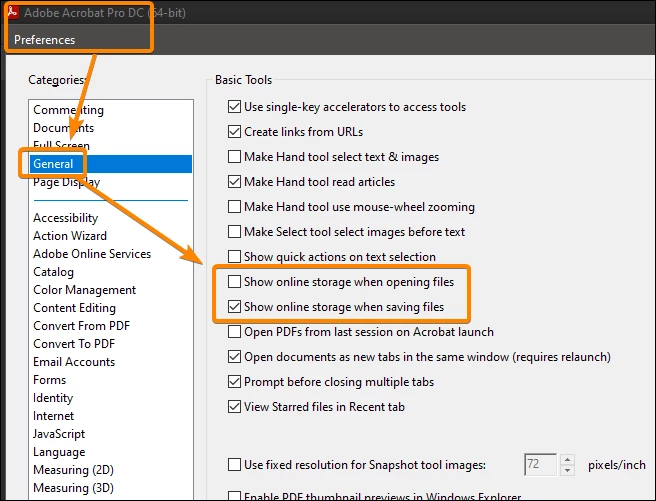Viewport: 656px width, 501px height.
Task: Click the Adobe Acrobat logo icon in title bar
Action: coord(12,12)
